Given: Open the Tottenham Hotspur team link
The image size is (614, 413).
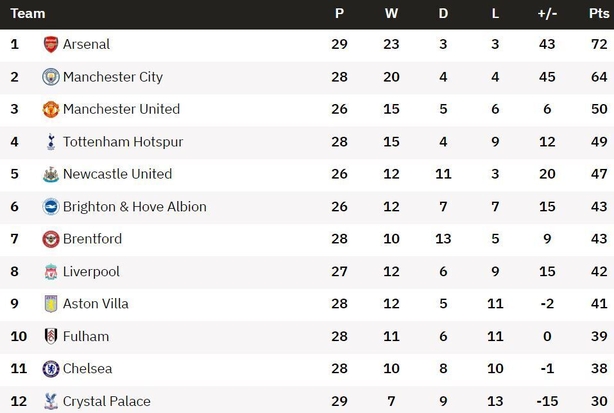Looking at the screenshot, I should (123, 142).
